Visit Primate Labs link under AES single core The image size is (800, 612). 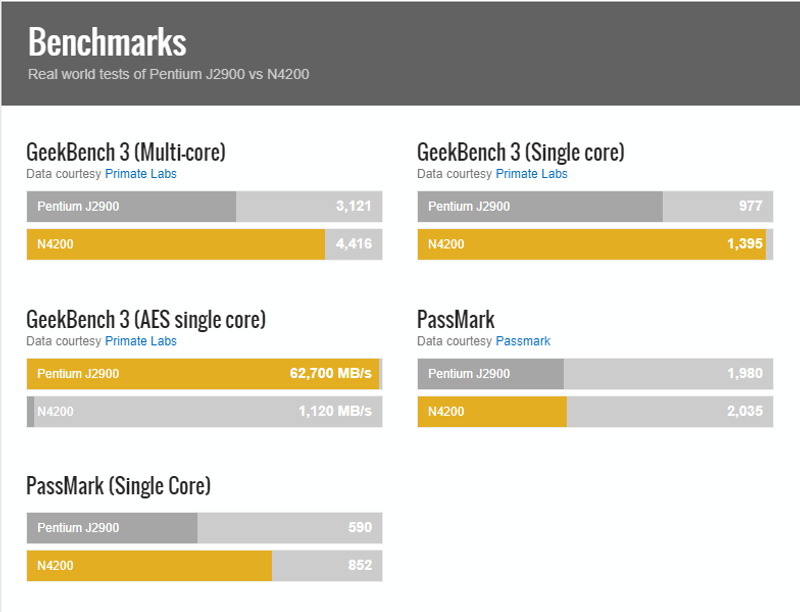click(x=141, y=341)
